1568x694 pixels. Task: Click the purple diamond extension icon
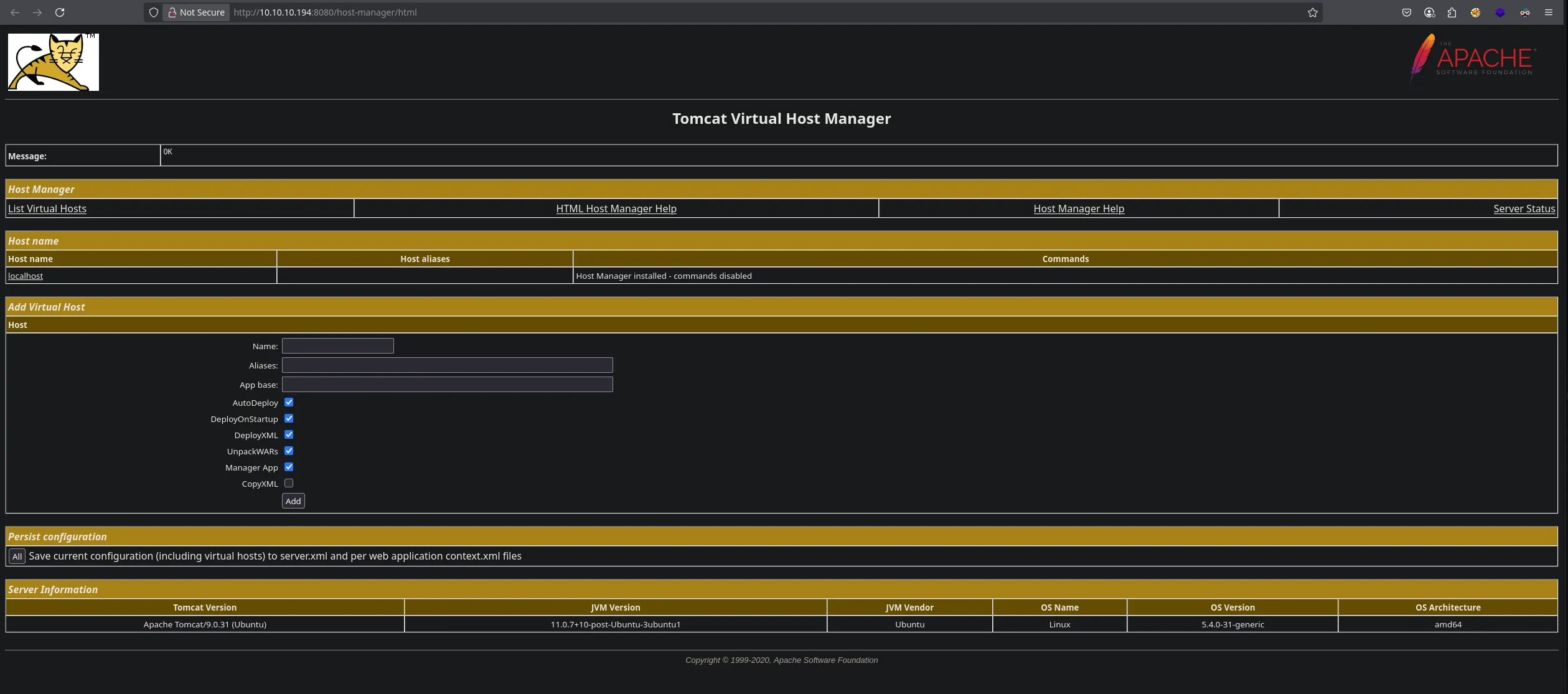pyautogui.click(x=1500, y=12)
